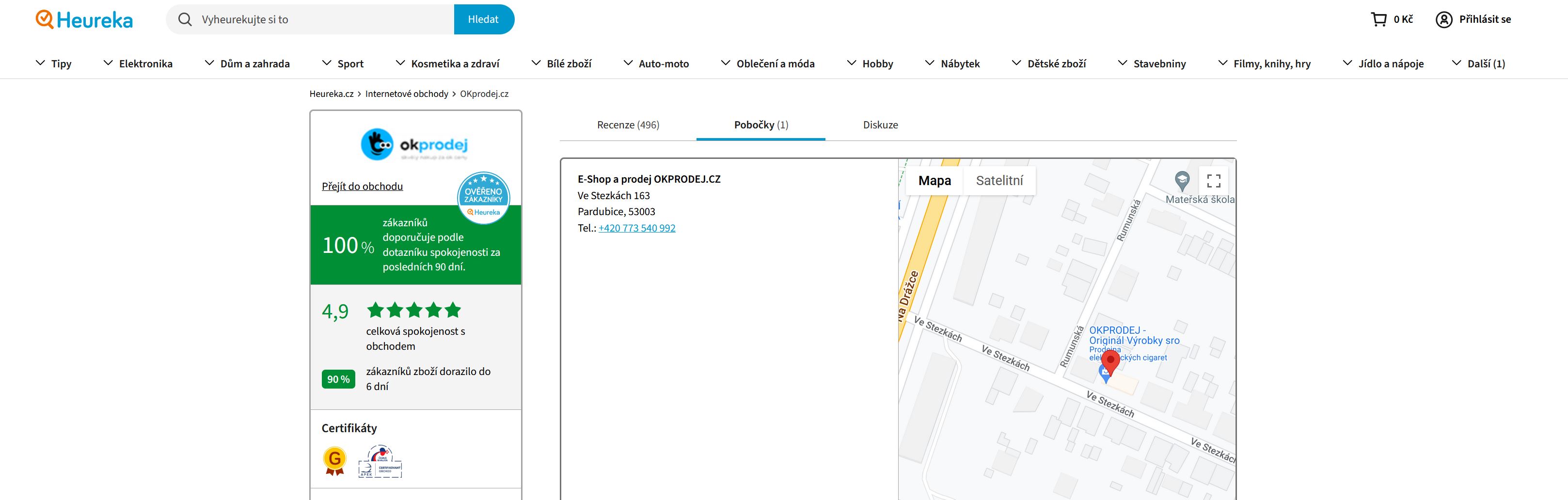The height and width of the screenshot is (500, 1568).
Task: Open the Filmy, knihy, hry menu
Action: [1264, 63]
